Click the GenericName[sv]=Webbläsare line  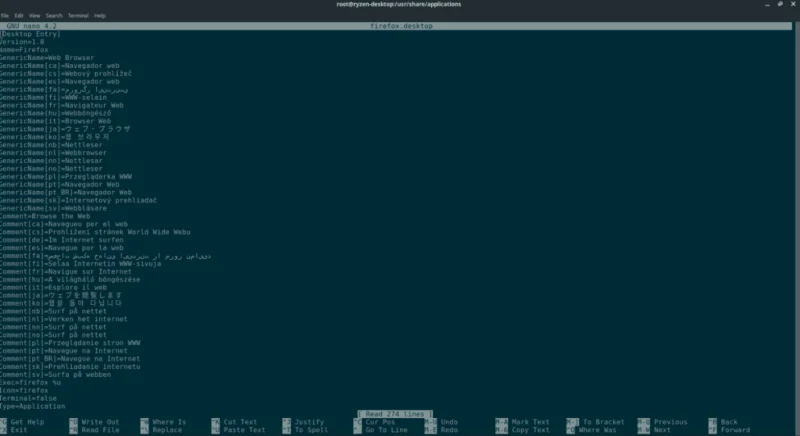point(54,208)
